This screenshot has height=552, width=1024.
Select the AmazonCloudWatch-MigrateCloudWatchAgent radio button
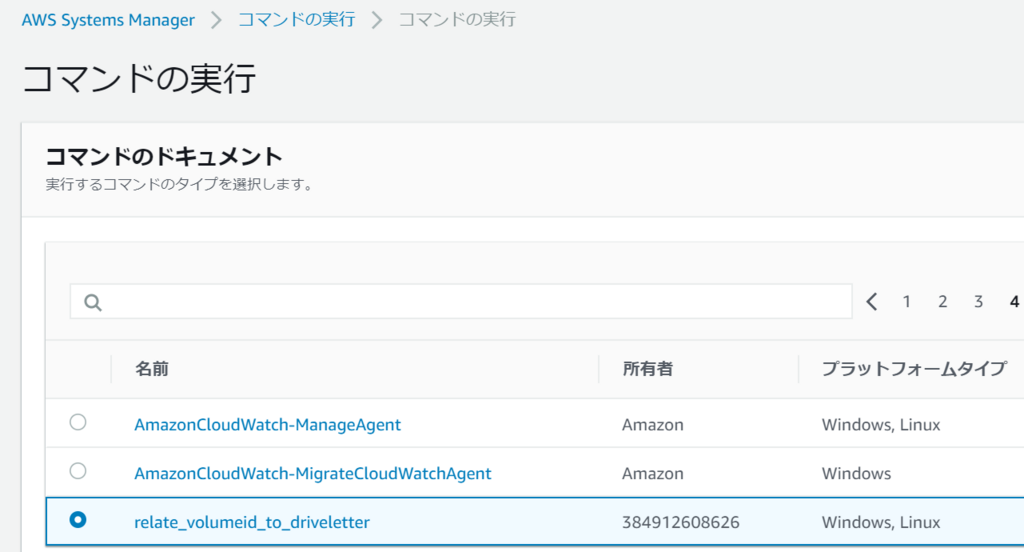[78, 471]
